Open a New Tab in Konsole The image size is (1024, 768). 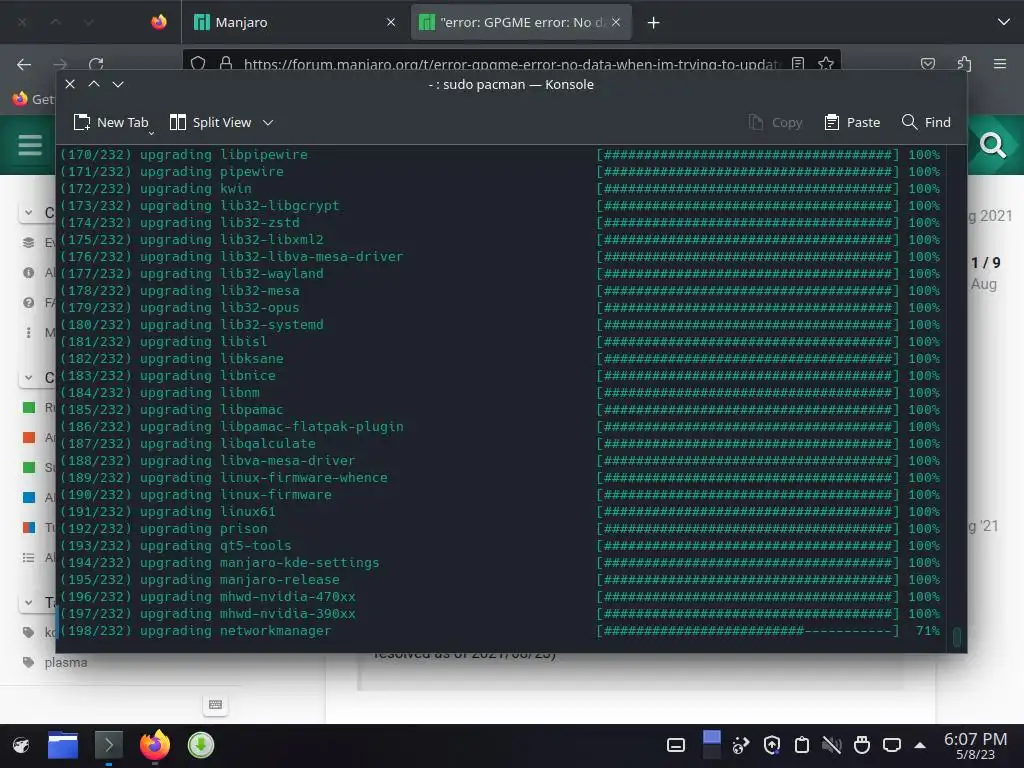click(x=111, y=122)
